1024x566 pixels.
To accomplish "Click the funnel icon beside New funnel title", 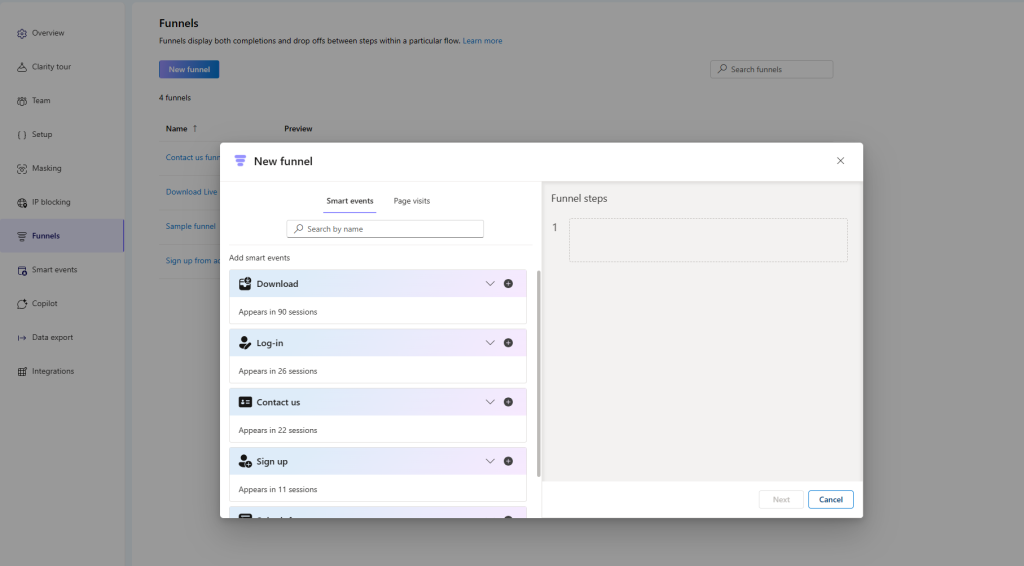I will (x=240, y=161).
